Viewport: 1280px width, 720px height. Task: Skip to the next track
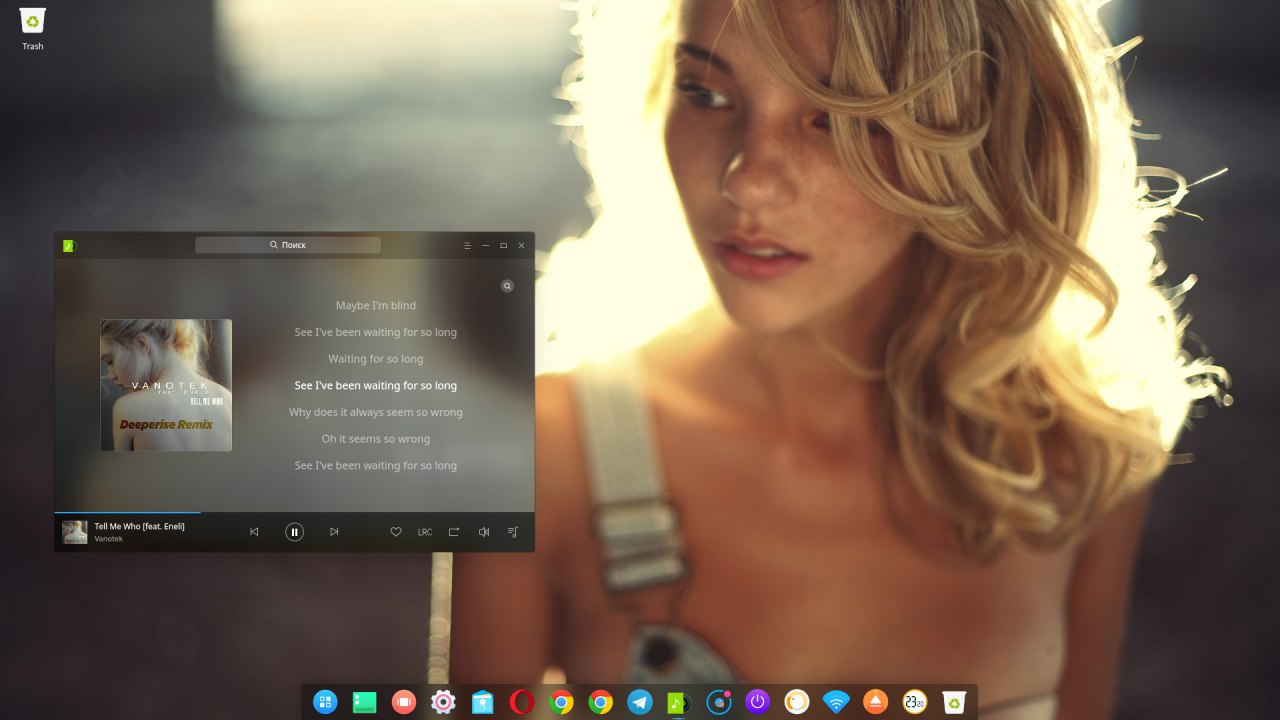point(334,532)
